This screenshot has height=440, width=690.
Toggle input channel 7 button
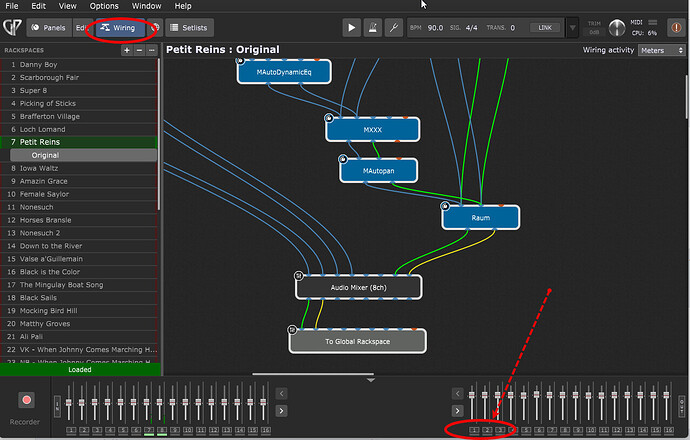click(x=149, y=430)
